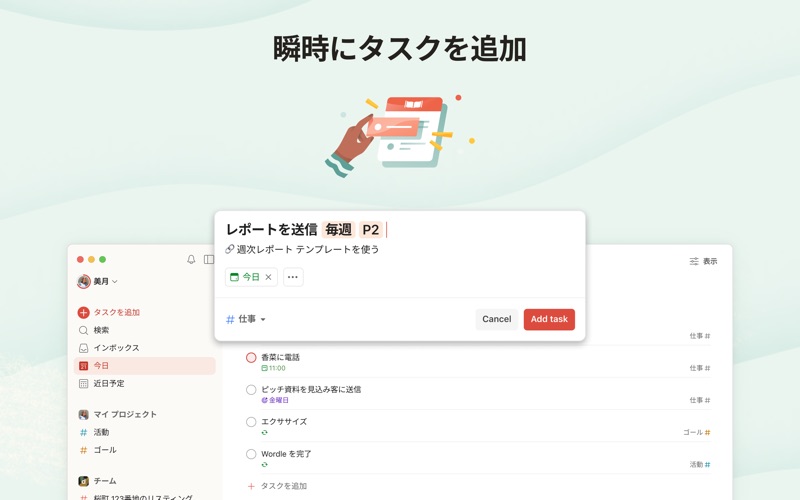Toggle the sidebar panel icon

(x=209, y=260)
